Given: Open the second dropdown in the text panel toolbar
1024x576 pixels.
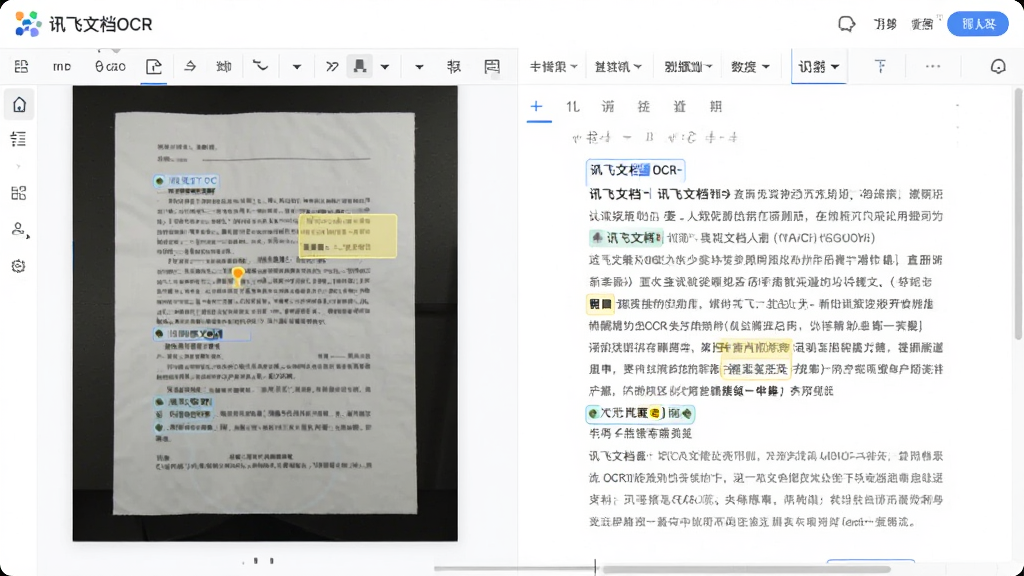Looking at the screenshot, I should (618, 67).
